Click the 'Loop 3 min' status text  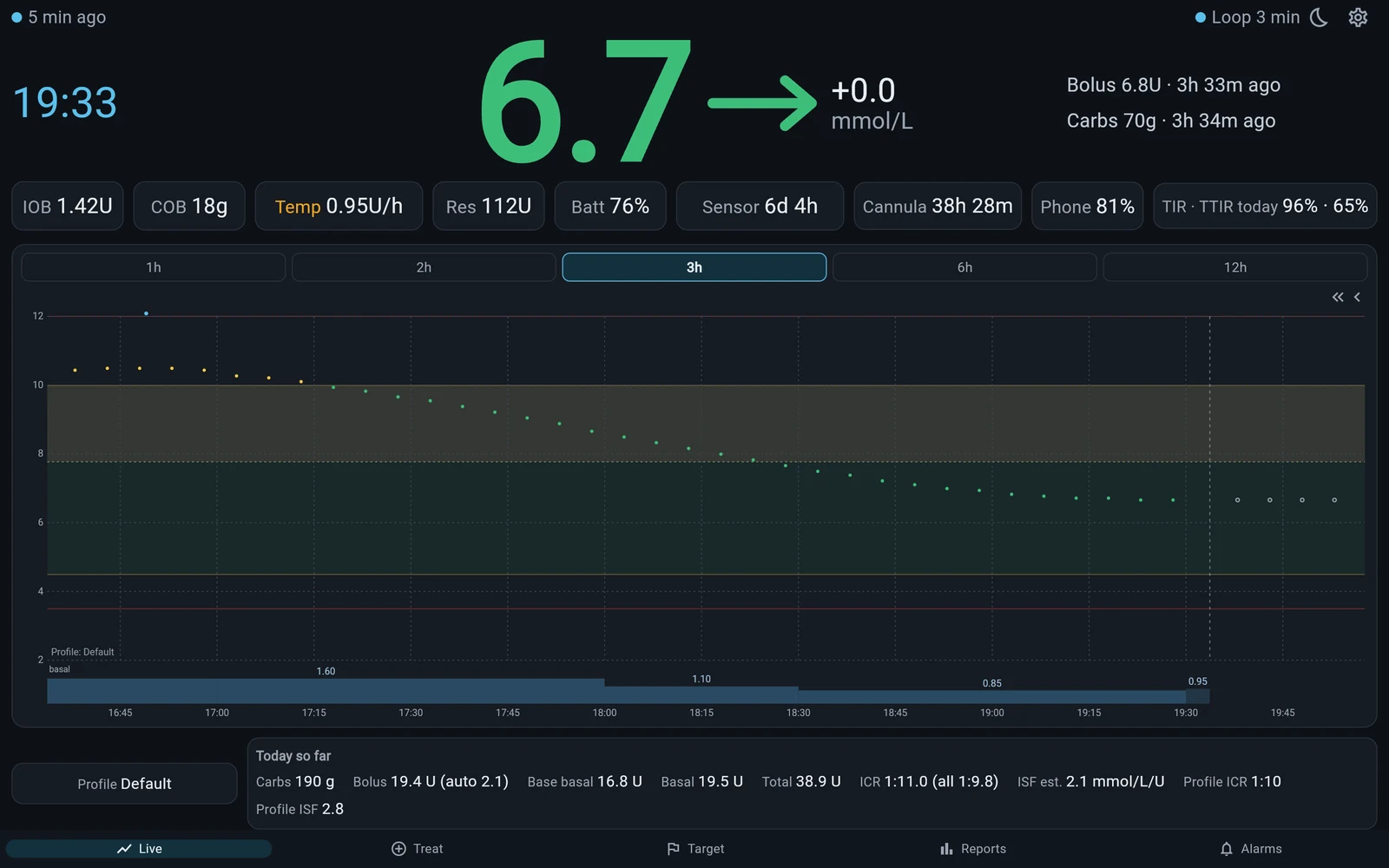[1255, 17]
